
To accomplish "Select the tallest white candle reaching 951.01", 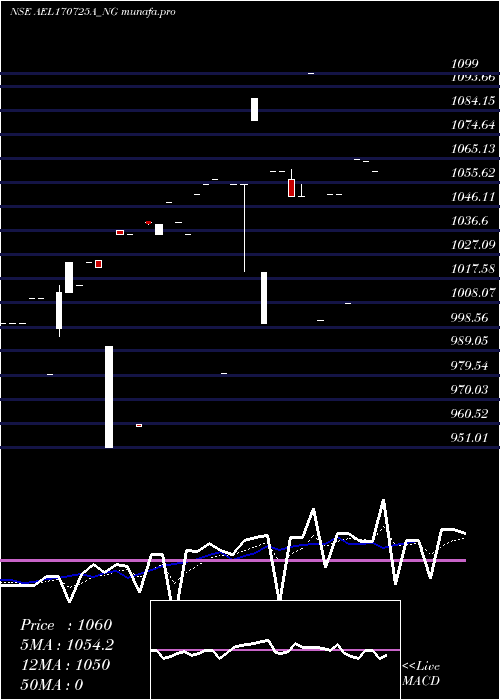I will tap(109, 397).
